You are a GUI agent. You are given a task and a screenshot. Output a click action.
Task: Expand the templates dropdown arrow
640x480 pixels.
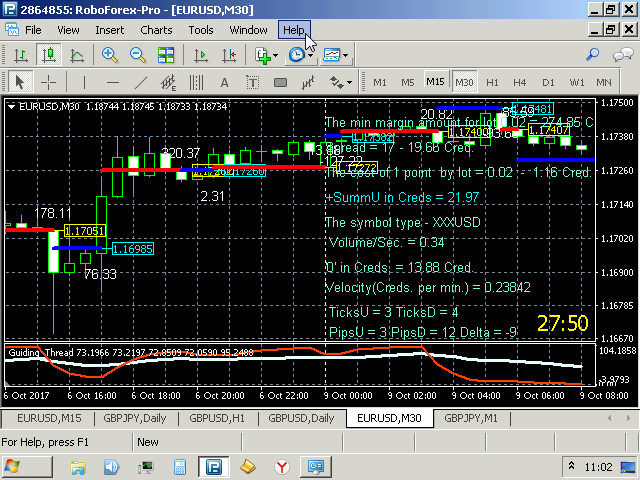pyautogui.click(x=346, y=56)
